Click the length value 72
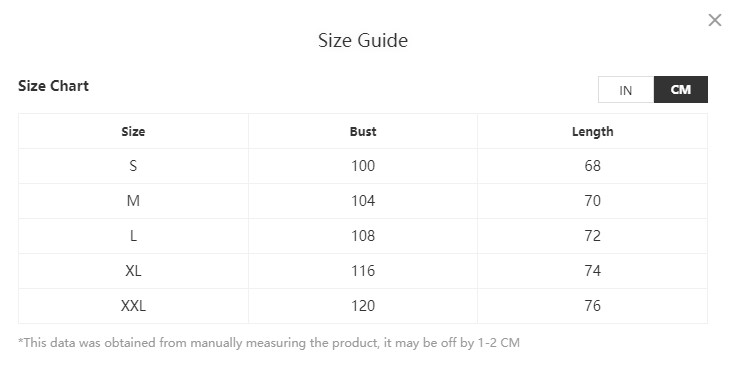 [x=593, y=236]
